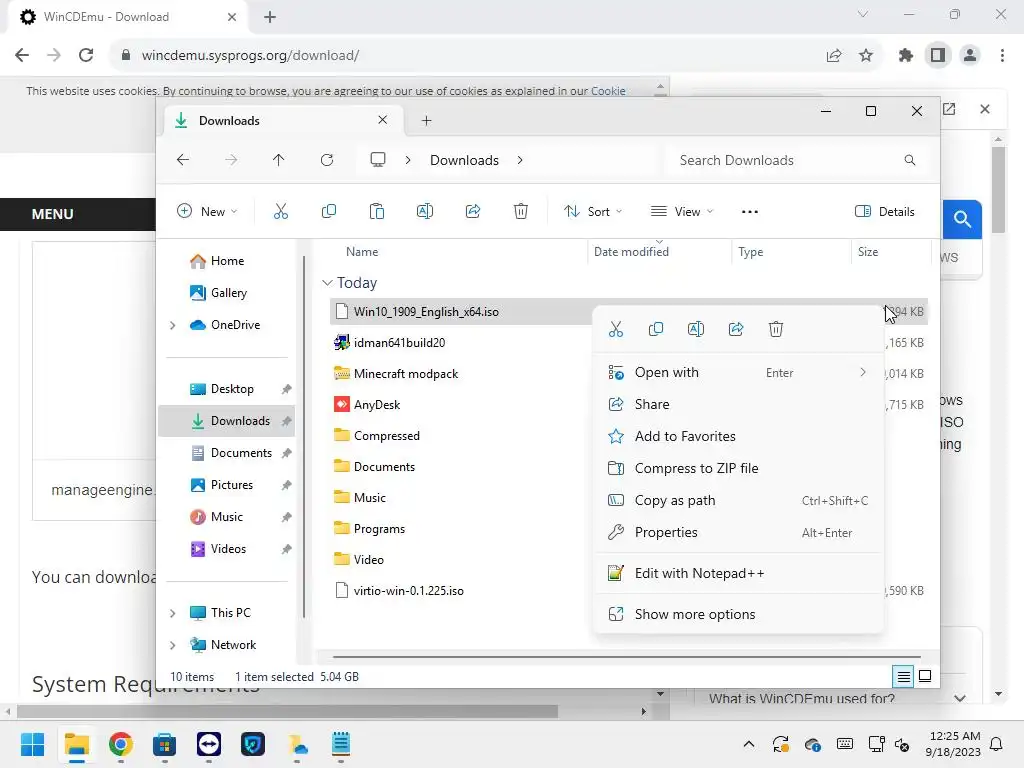The width and height of the screenshot is (1024, 768).
Task: Collapse the Today group
Action: [x=327, y=283]
